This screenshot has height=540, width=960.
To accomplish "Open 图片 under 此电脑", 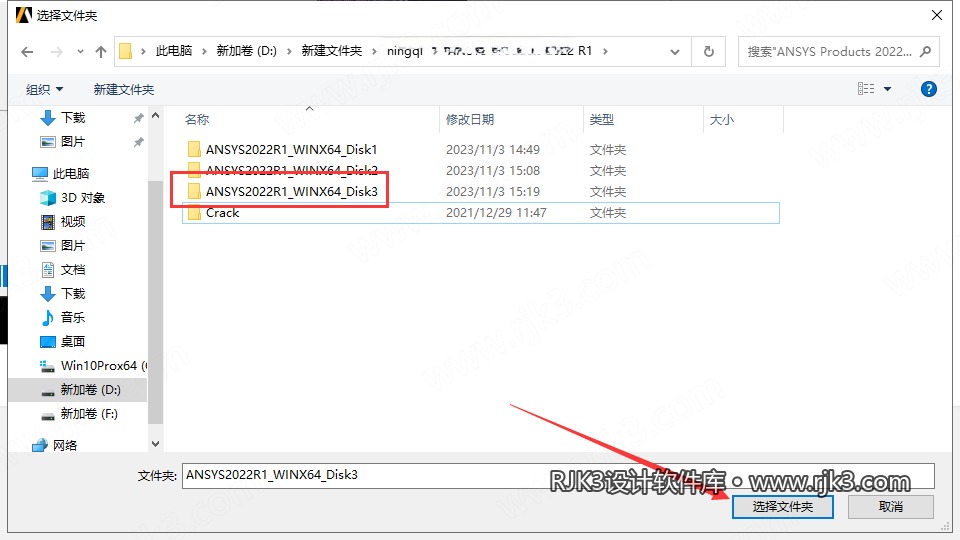I will tap(73, 246).
